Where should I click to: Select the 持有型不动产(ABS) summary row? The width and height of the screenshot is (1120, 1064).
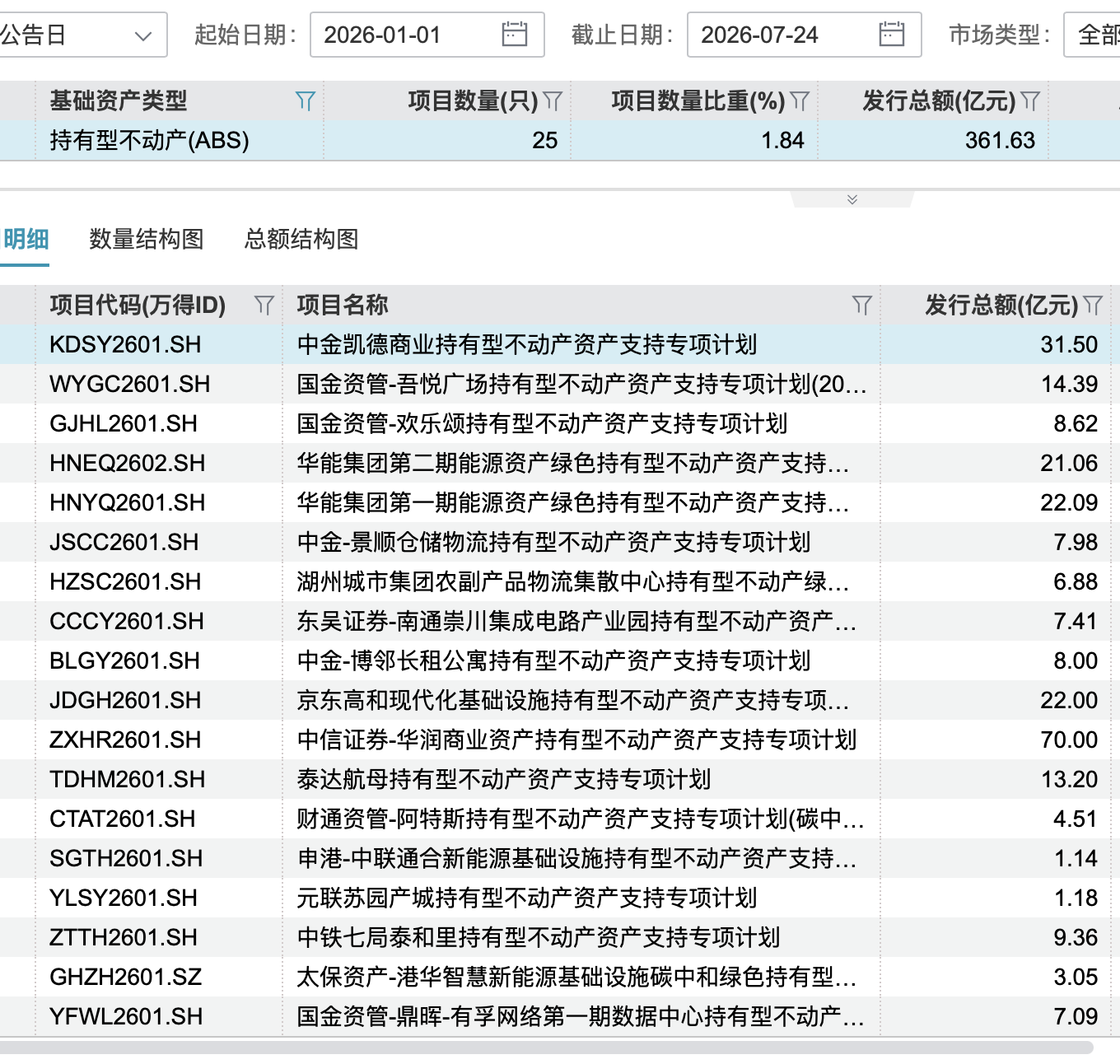[560, 141]
